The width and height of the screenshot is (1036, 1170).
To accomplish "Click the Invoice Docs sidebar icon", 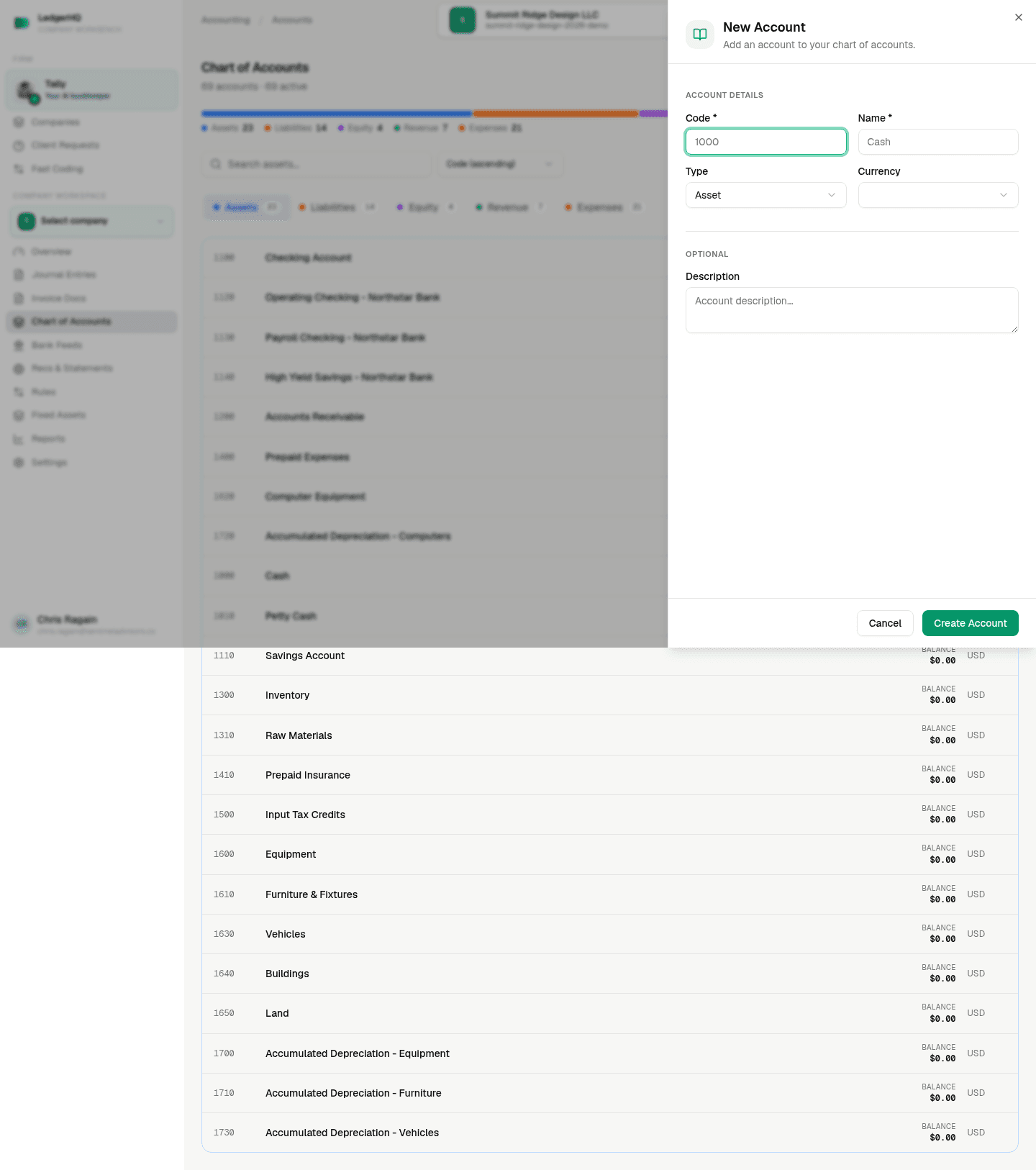I will click(x=19, y=298).
